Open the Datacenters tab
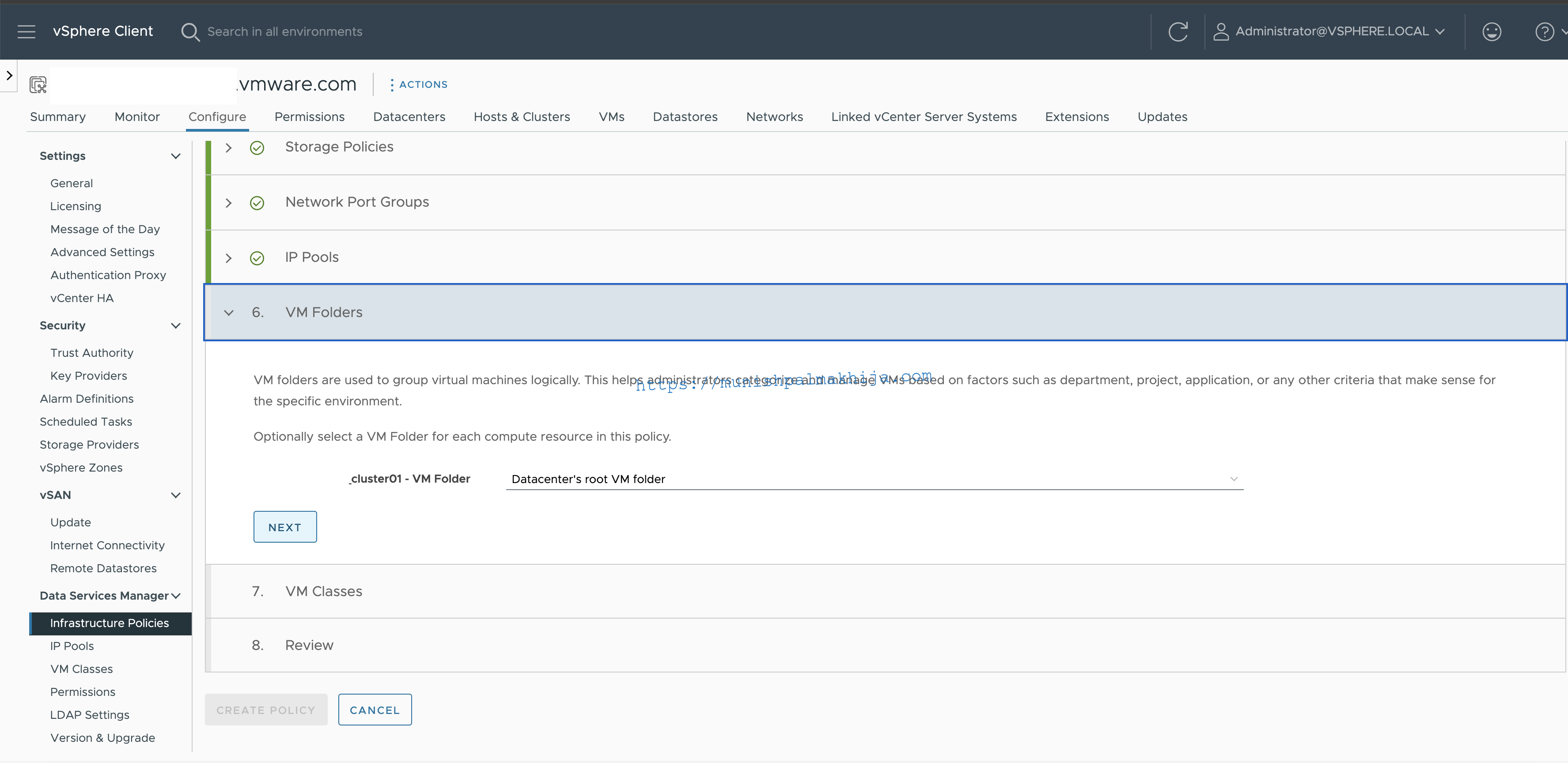Viewport: 1568px width, 763px height. tap(409, 117)
